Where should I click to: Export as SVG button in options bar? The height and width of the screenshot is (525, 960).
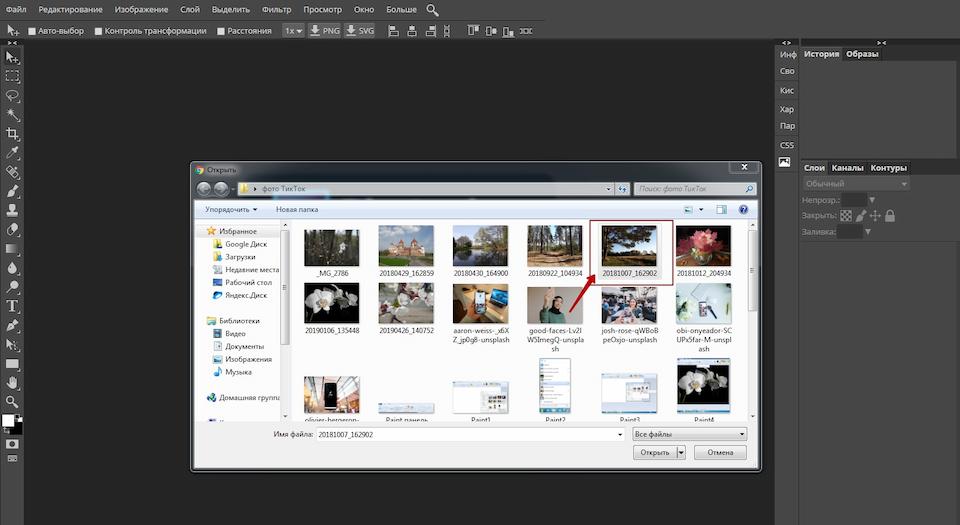click(x=359, y=31)
